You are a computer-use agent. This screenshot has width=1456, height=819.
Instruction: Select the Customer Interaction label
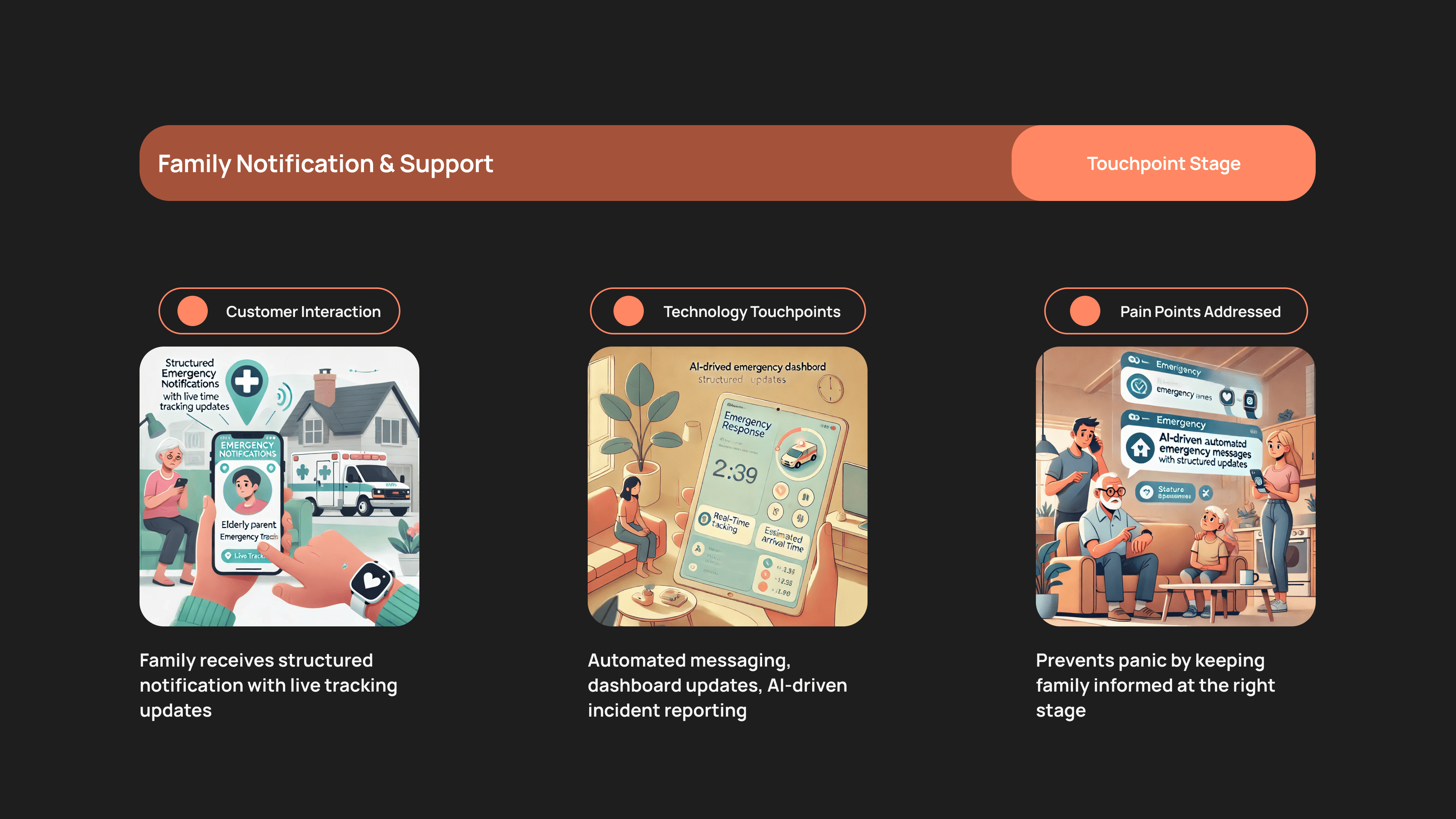pos(303,311)
